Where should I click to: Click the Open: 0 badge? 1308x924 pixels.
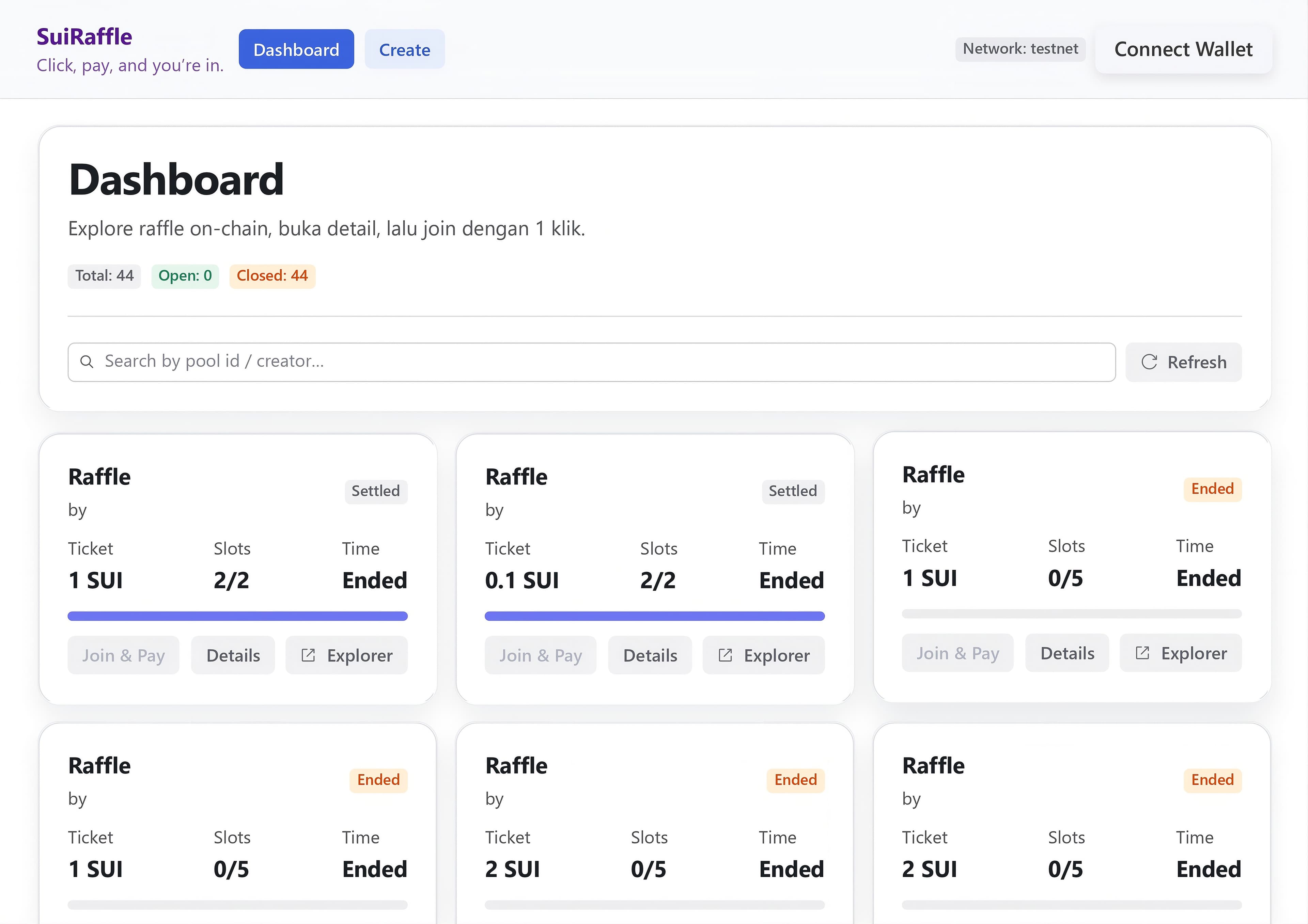pyautogui.click(x=185, y=276)
